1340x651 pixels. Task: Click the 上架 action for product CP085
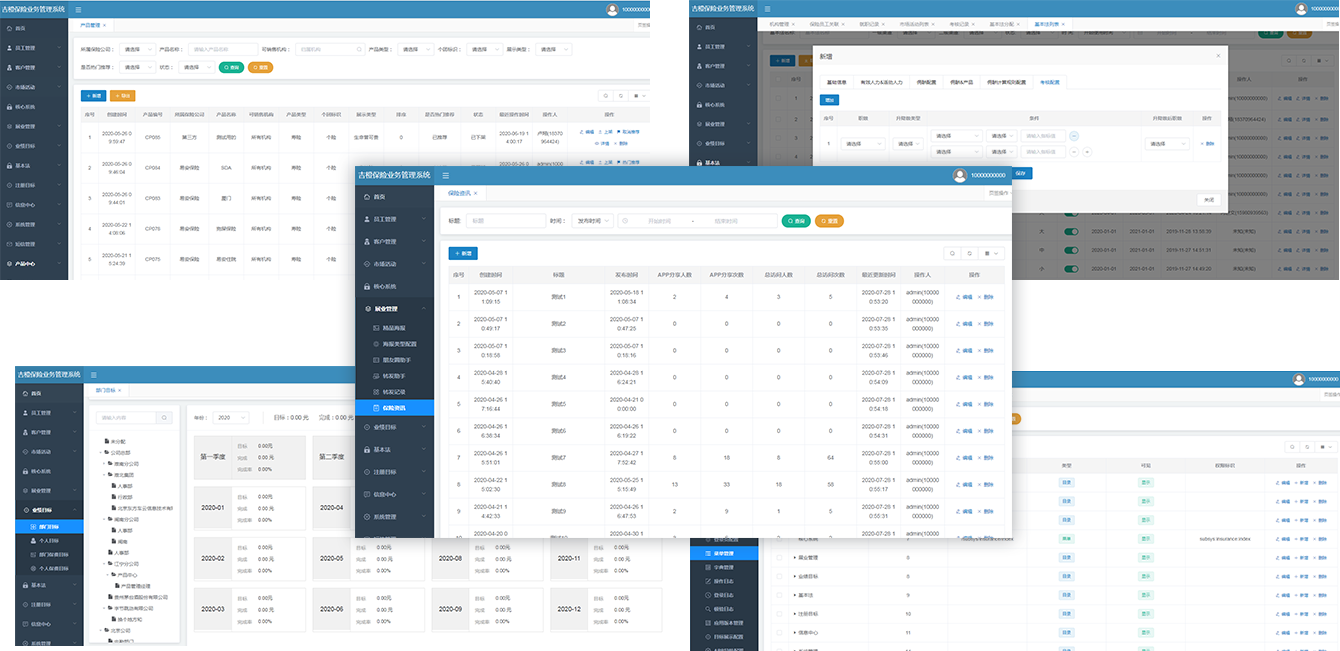click(607, 131)
